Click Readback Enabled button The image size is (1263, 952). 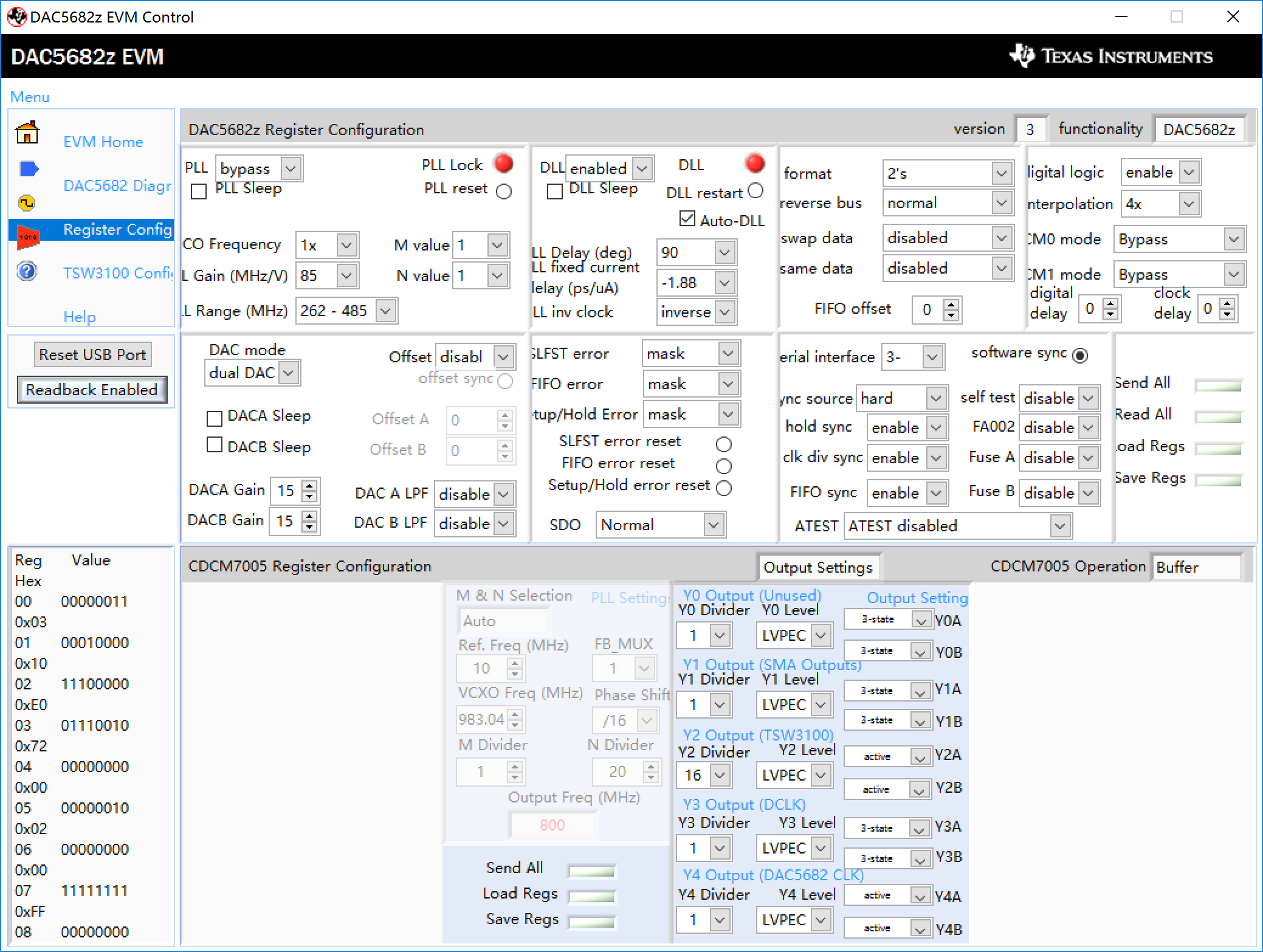(x=92, y=390)
